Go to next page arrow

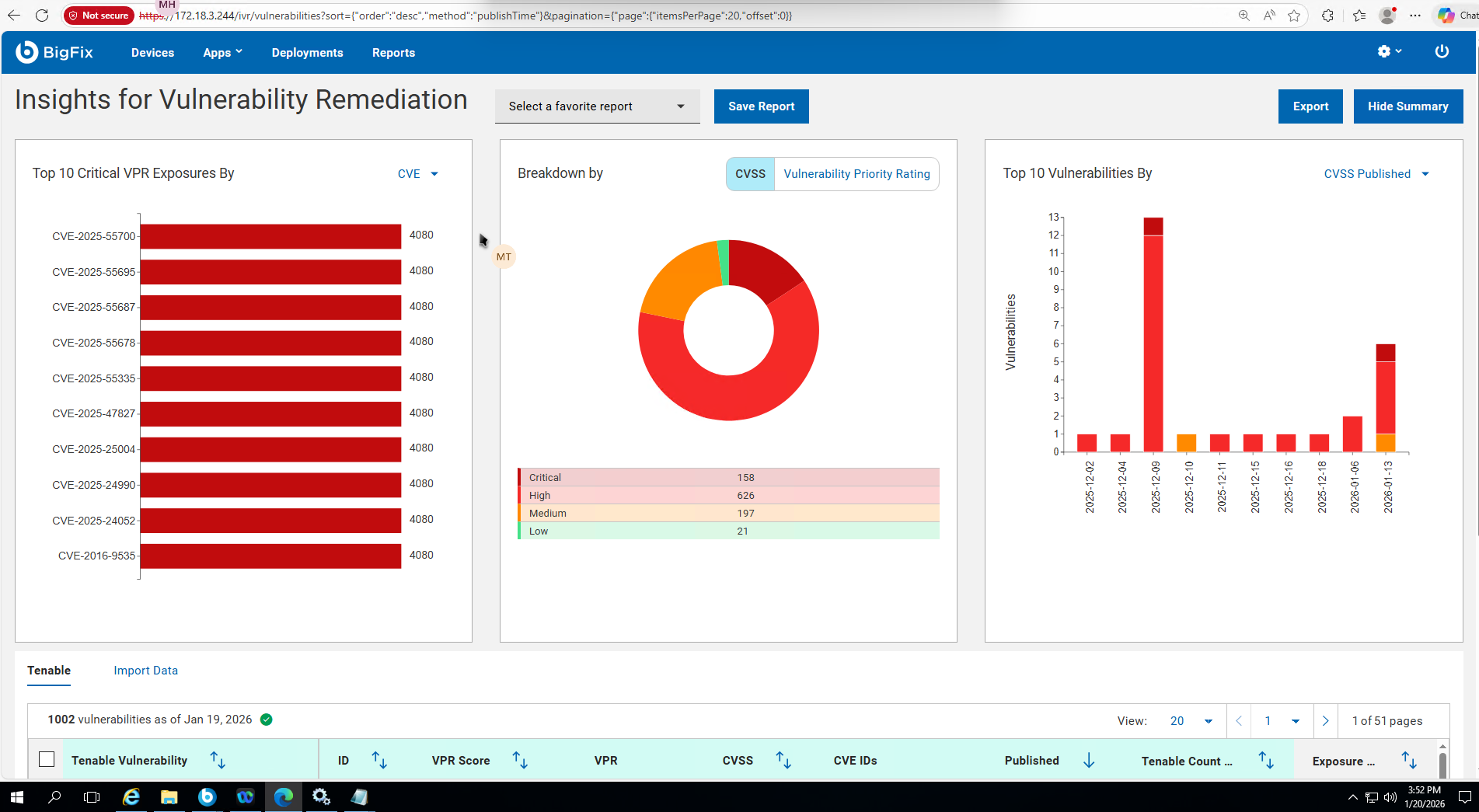(1325, 720)
